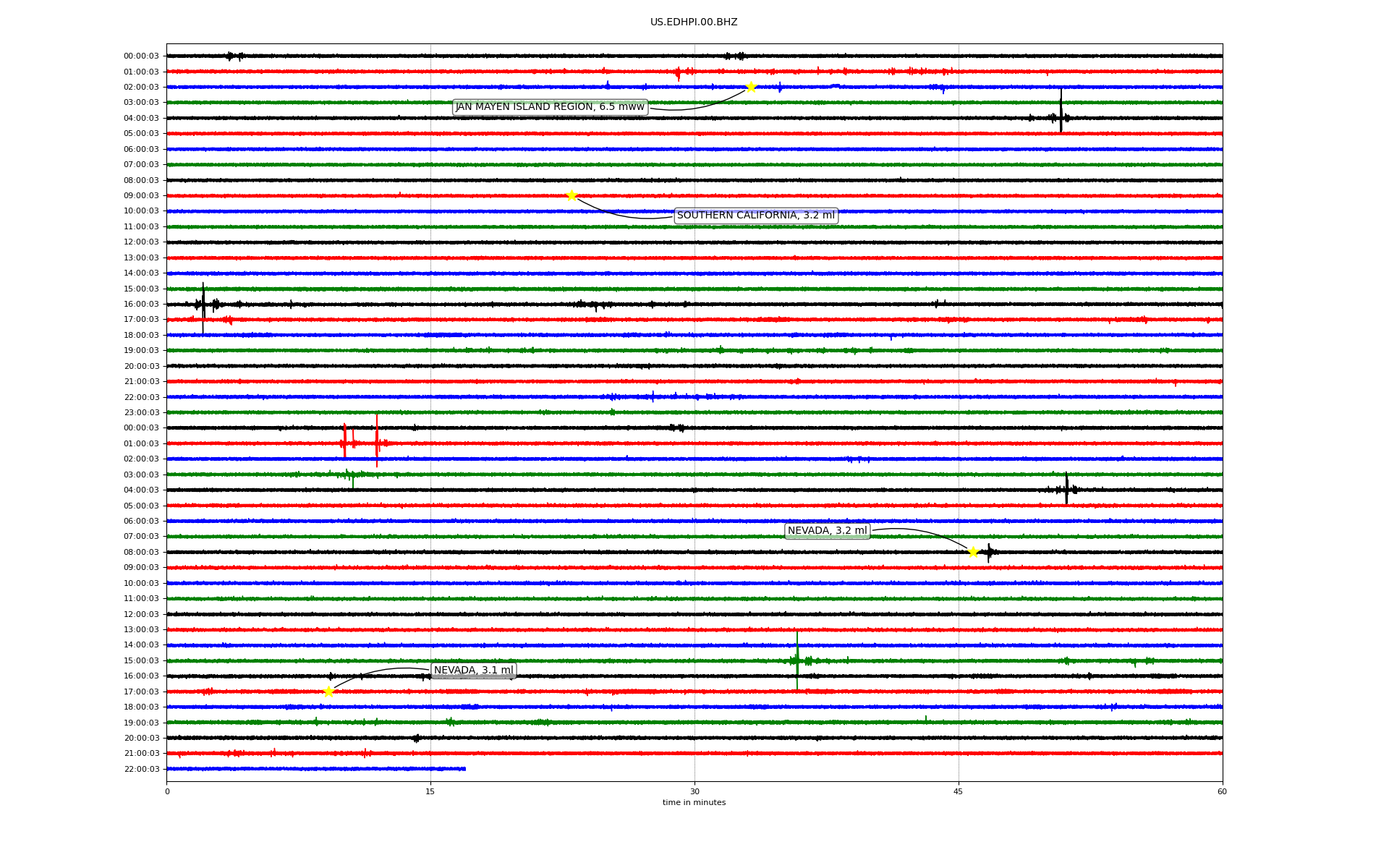
Task: Click the yellow star for Nevada 3.2 ml
Action: [x=973, y=552]
